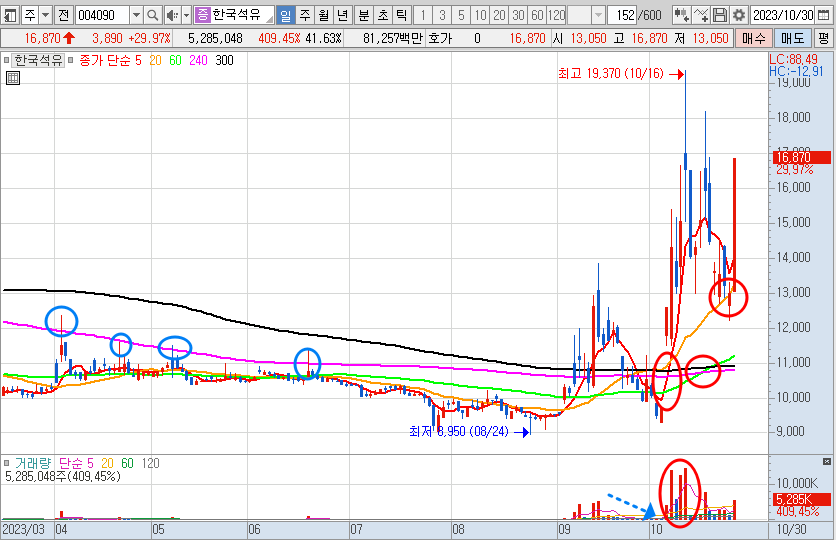Click the 16,870 current price tag on axis
This screenshot has height=540, width=836.
click(x=801, y=157)
